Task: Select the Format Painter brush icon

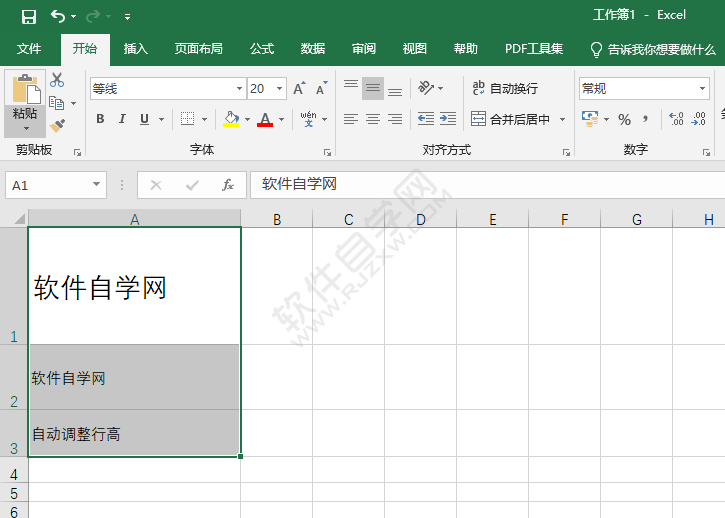Action: 57,125
